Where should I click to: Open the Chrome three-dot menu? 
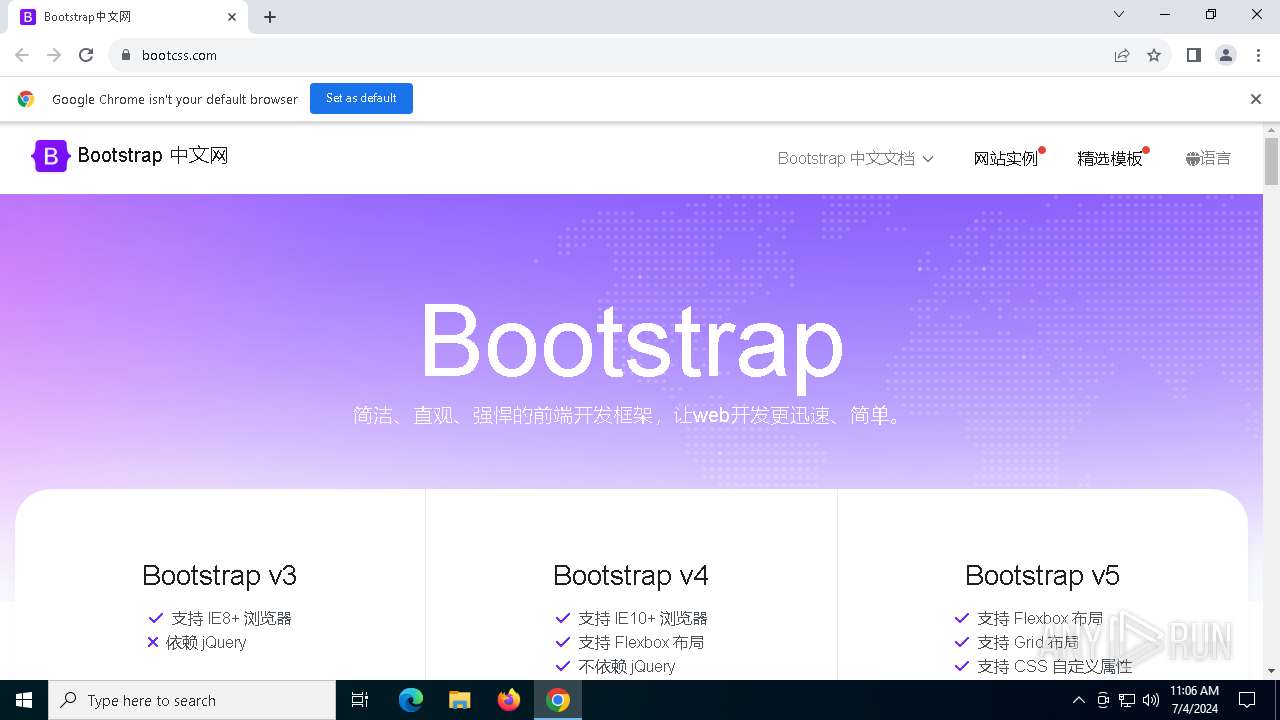click(1257, 55)
